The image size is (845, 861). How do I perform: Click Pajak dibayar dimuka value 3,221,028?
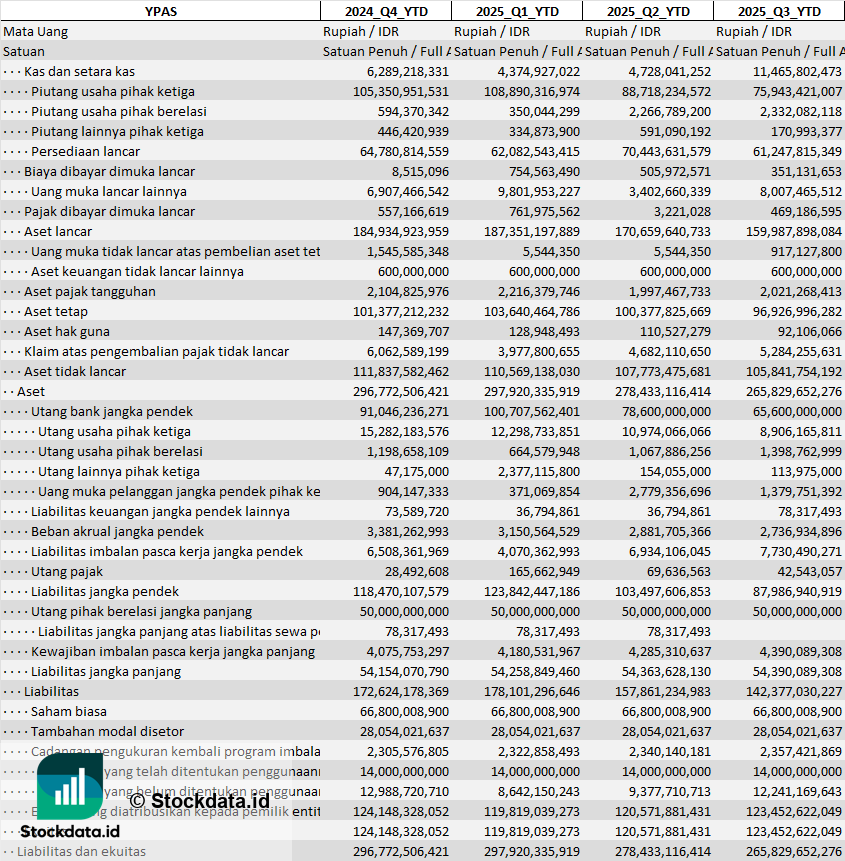[x=682, y=212]
